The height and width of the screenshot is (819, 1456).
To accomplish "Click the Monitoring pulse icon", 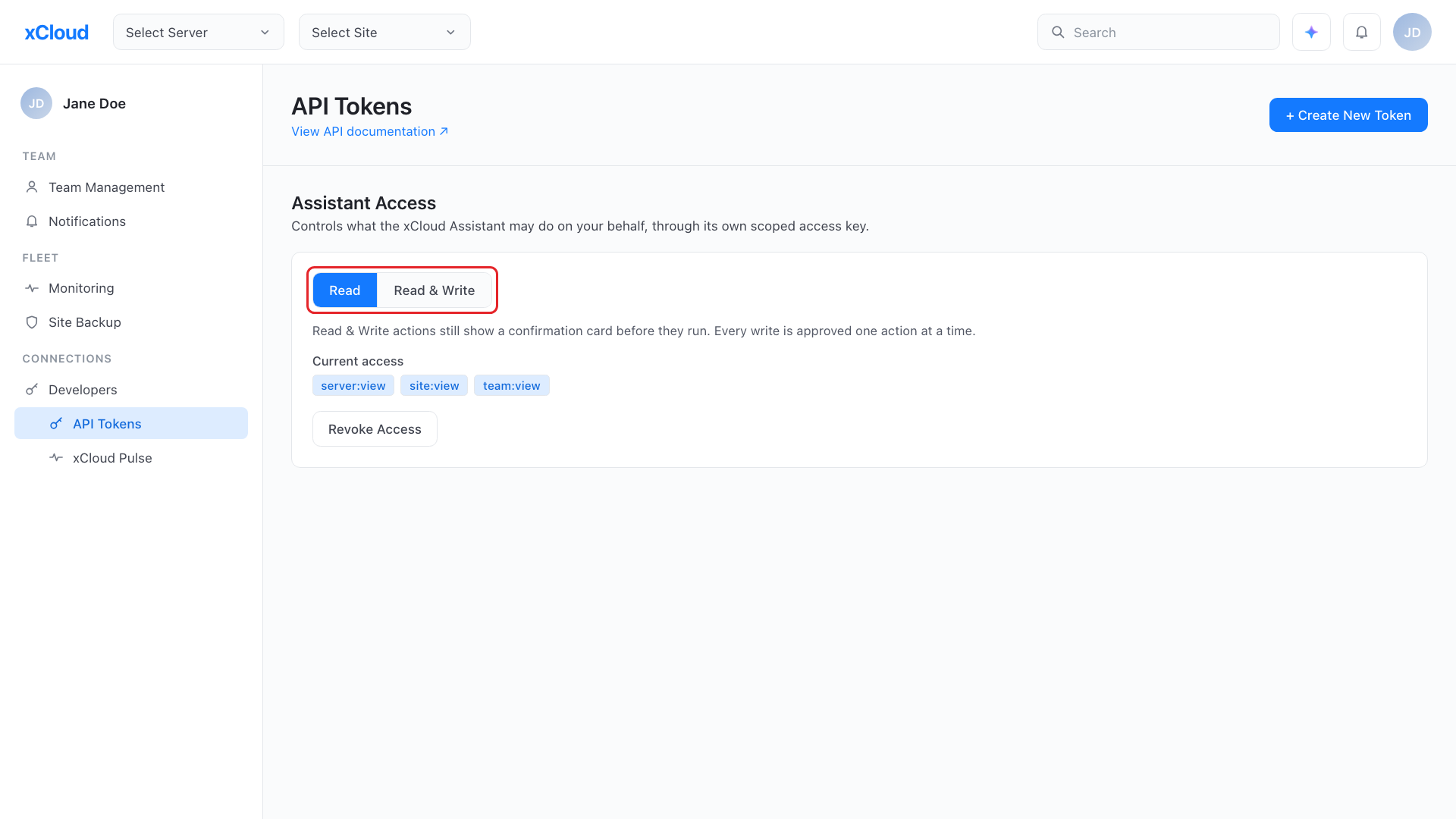I will coord(32,288).
